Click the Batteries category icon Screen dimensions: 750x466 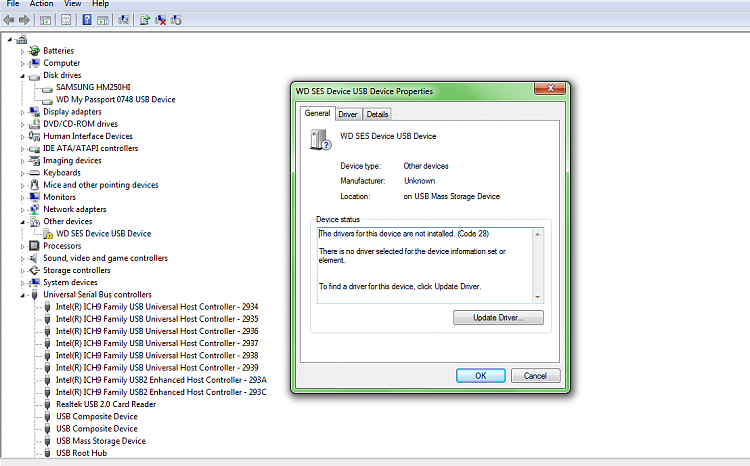(x=34, y=51)
